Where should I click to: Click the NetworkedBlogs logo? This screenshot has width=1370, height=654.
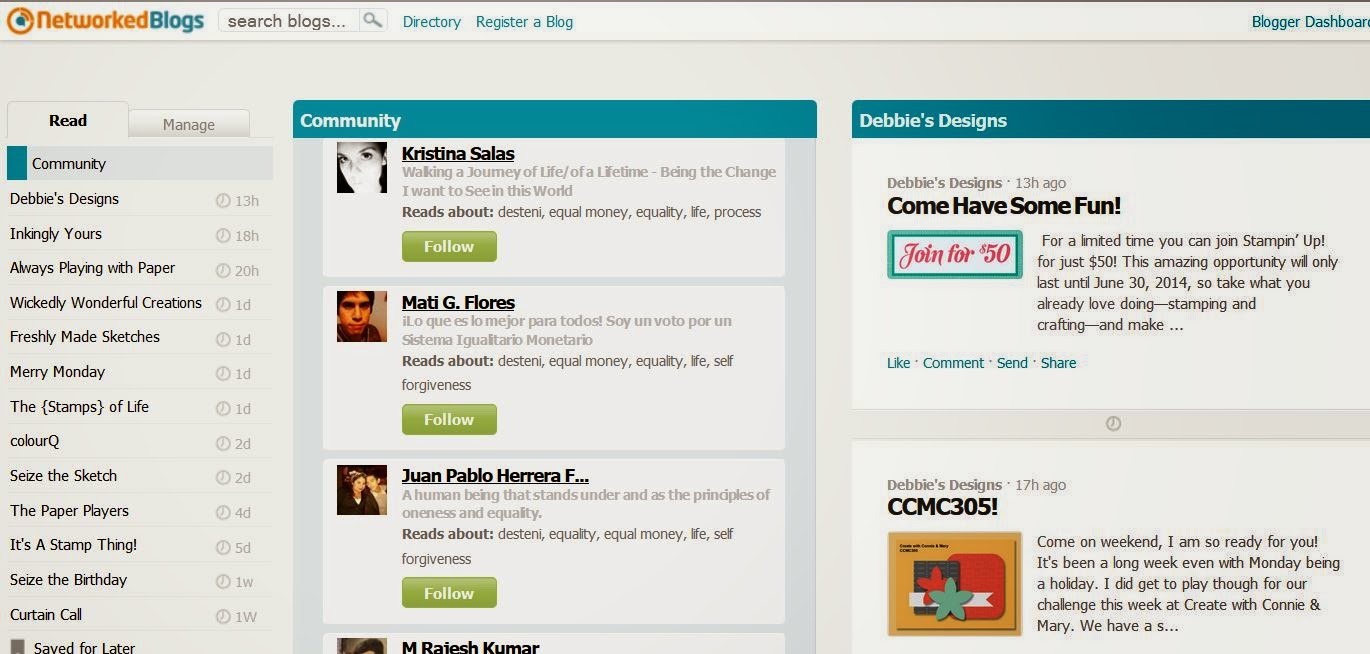(105, 20)
